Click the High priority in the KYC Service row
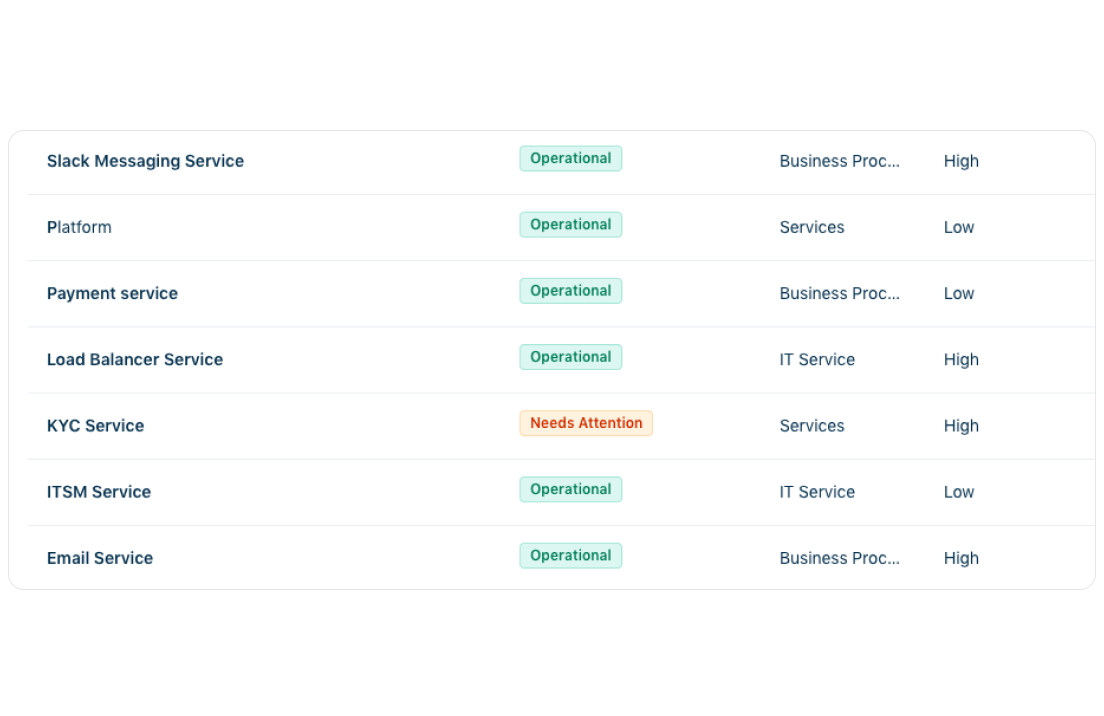Screen dimensions: 1104x716 (x=961, y=425)
